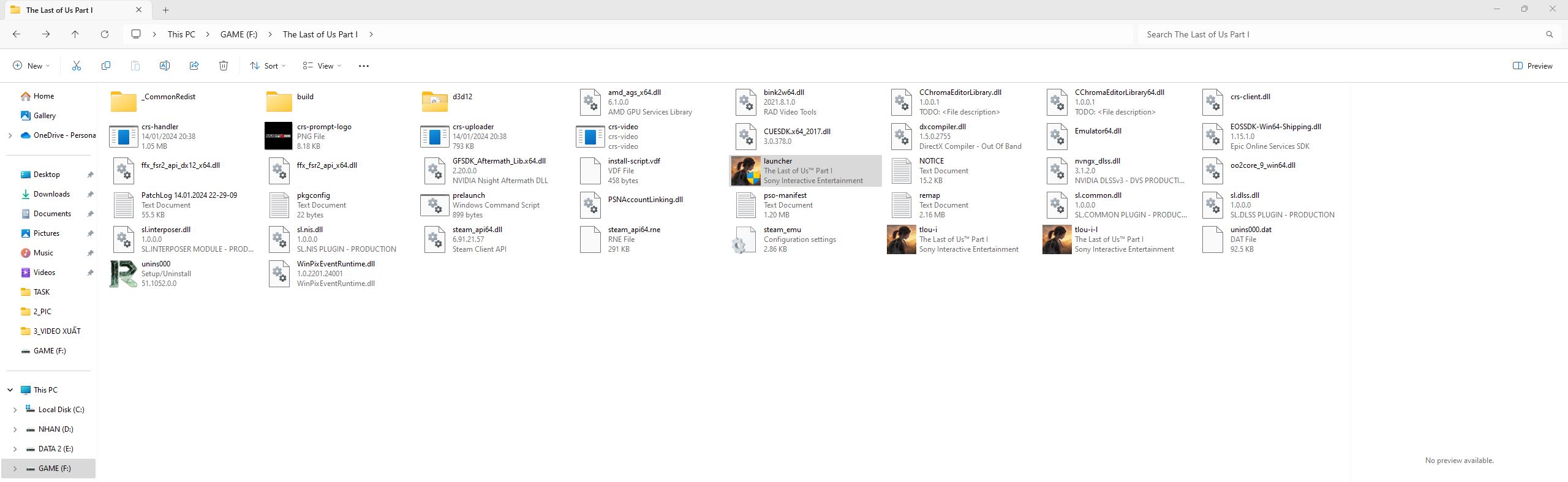Click chevron after The Last of Us Part I

[x=371, y=34]
